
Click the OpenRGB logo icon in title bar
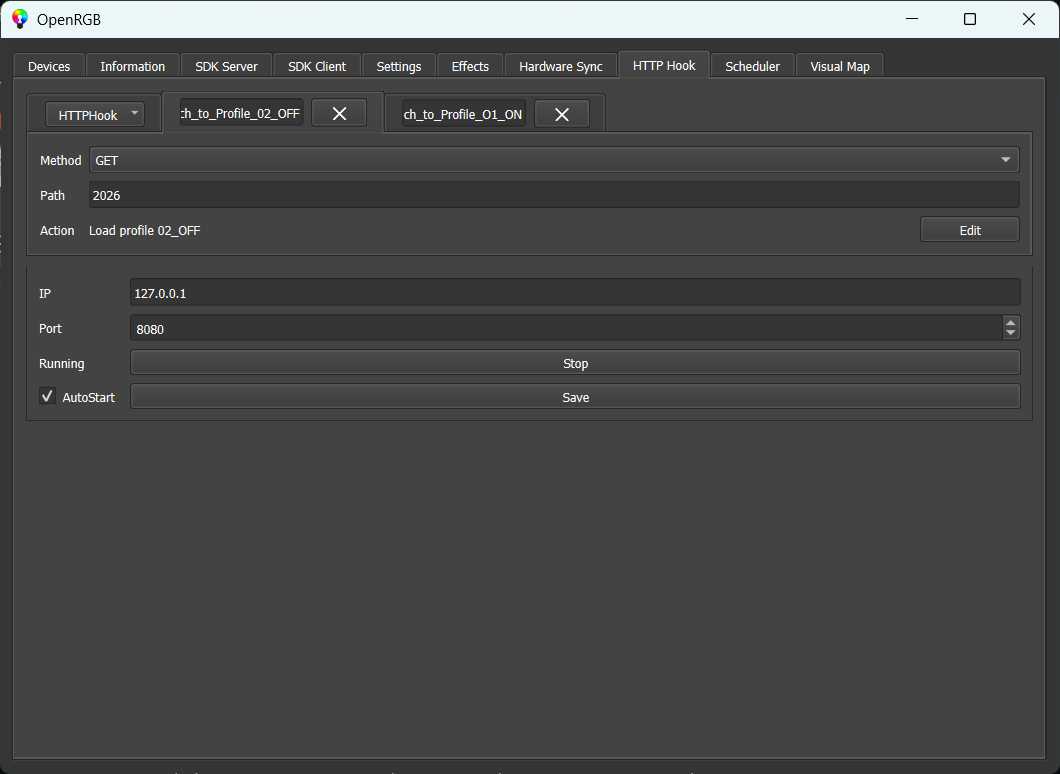coord(20,19)
